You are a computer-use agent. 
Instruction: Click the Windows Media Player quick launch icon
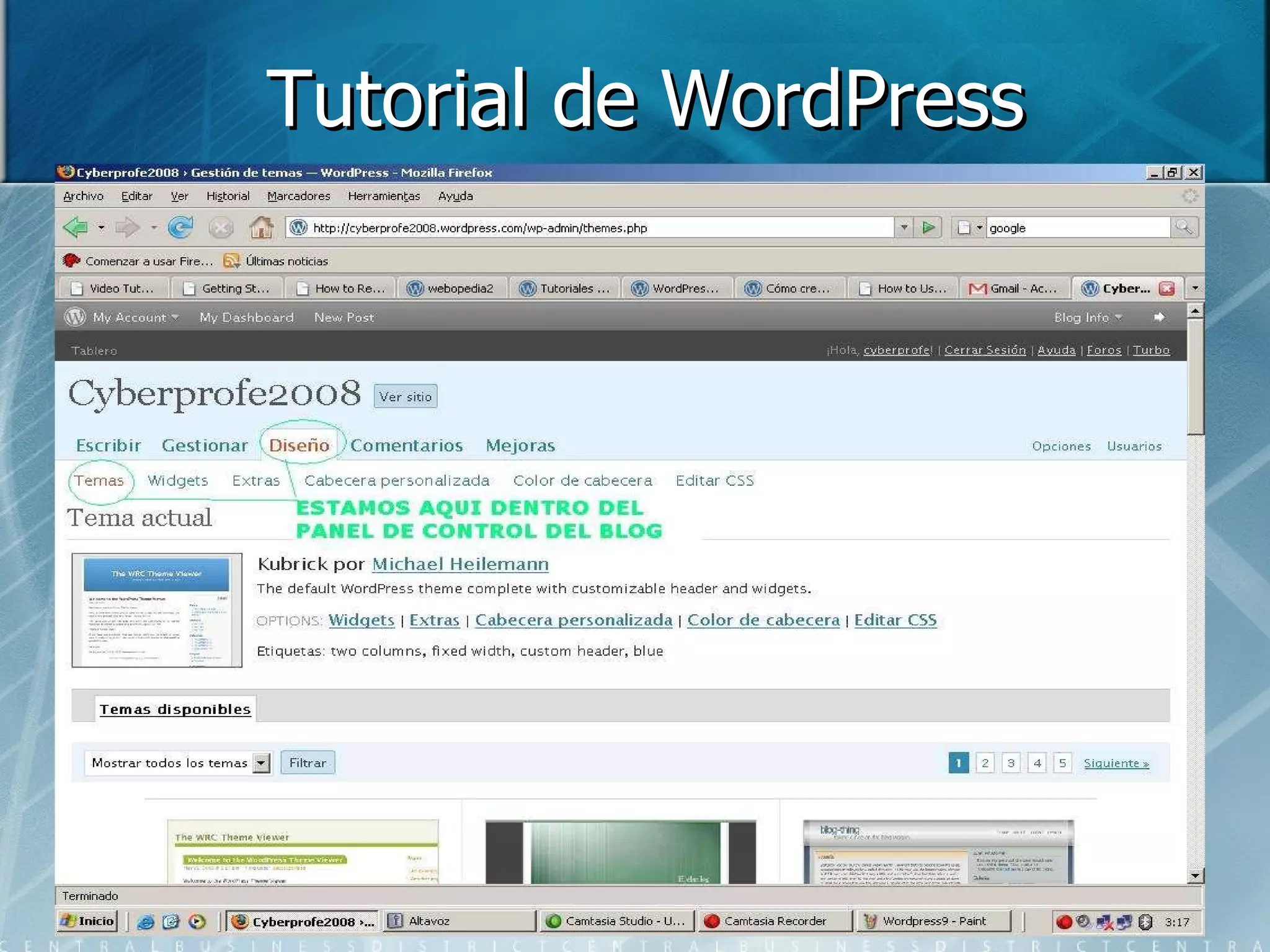[x=197, y=922]
